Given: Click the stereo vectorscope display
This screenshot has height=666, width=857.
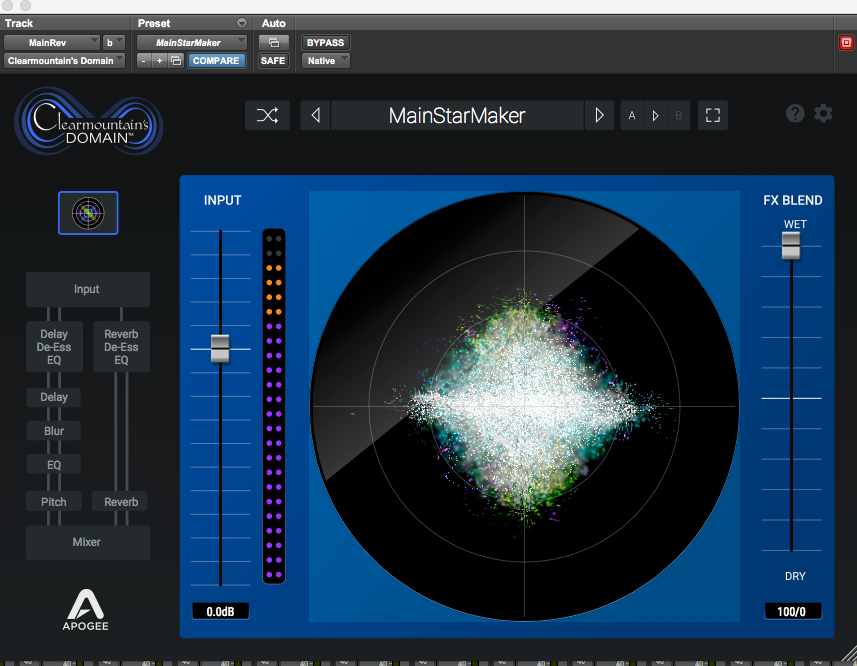Looking at the screenshot, I should tap(524, 406).
